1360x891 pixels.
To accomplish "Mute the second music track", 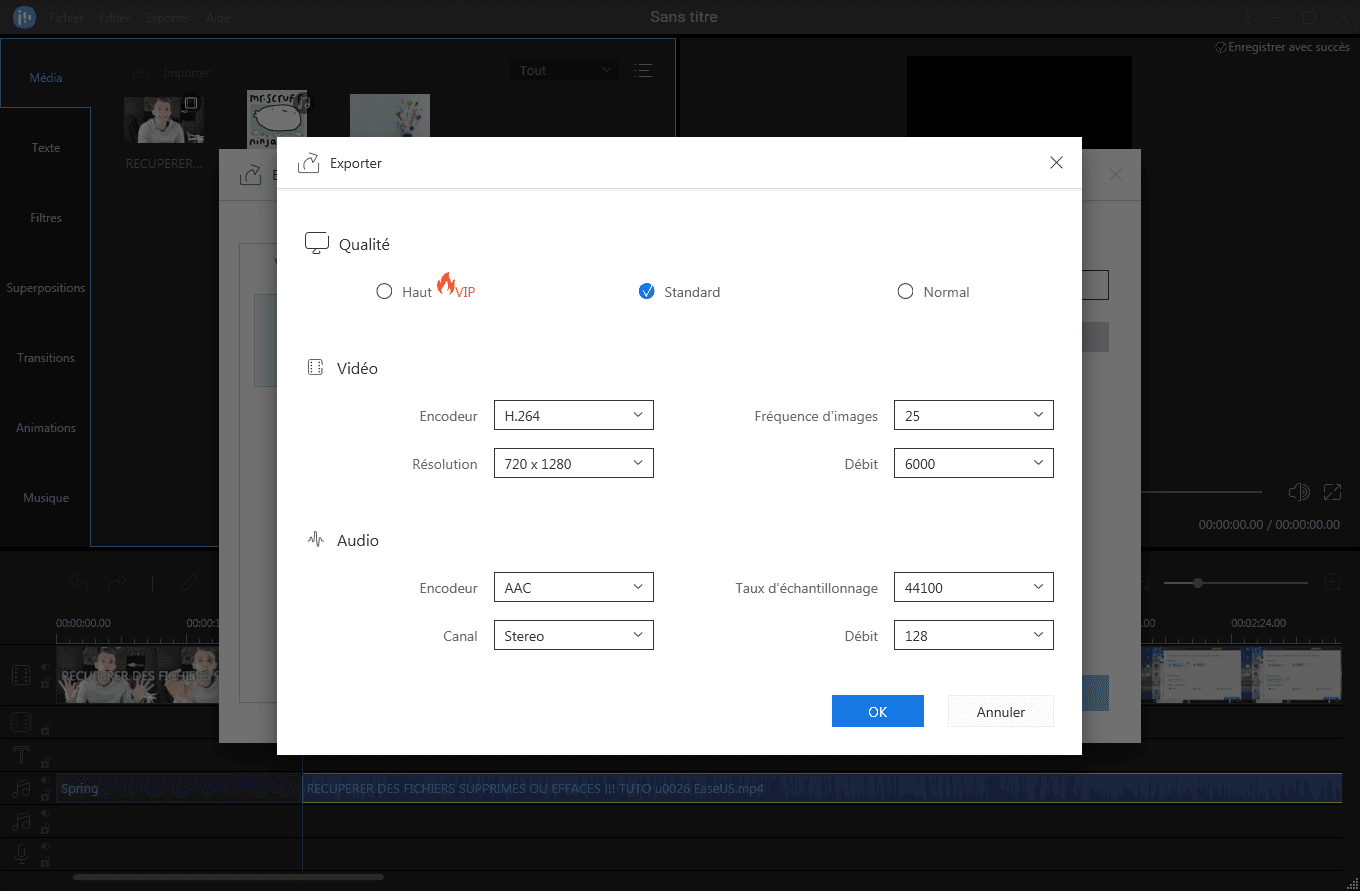I will click(45, 814).
